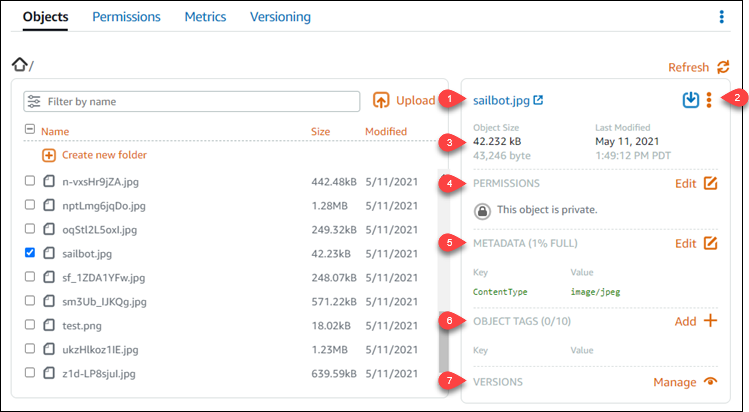This screenshot has width=749, height=412.
Task: Switch to the Permissions tab
Action: click(126, 17)
